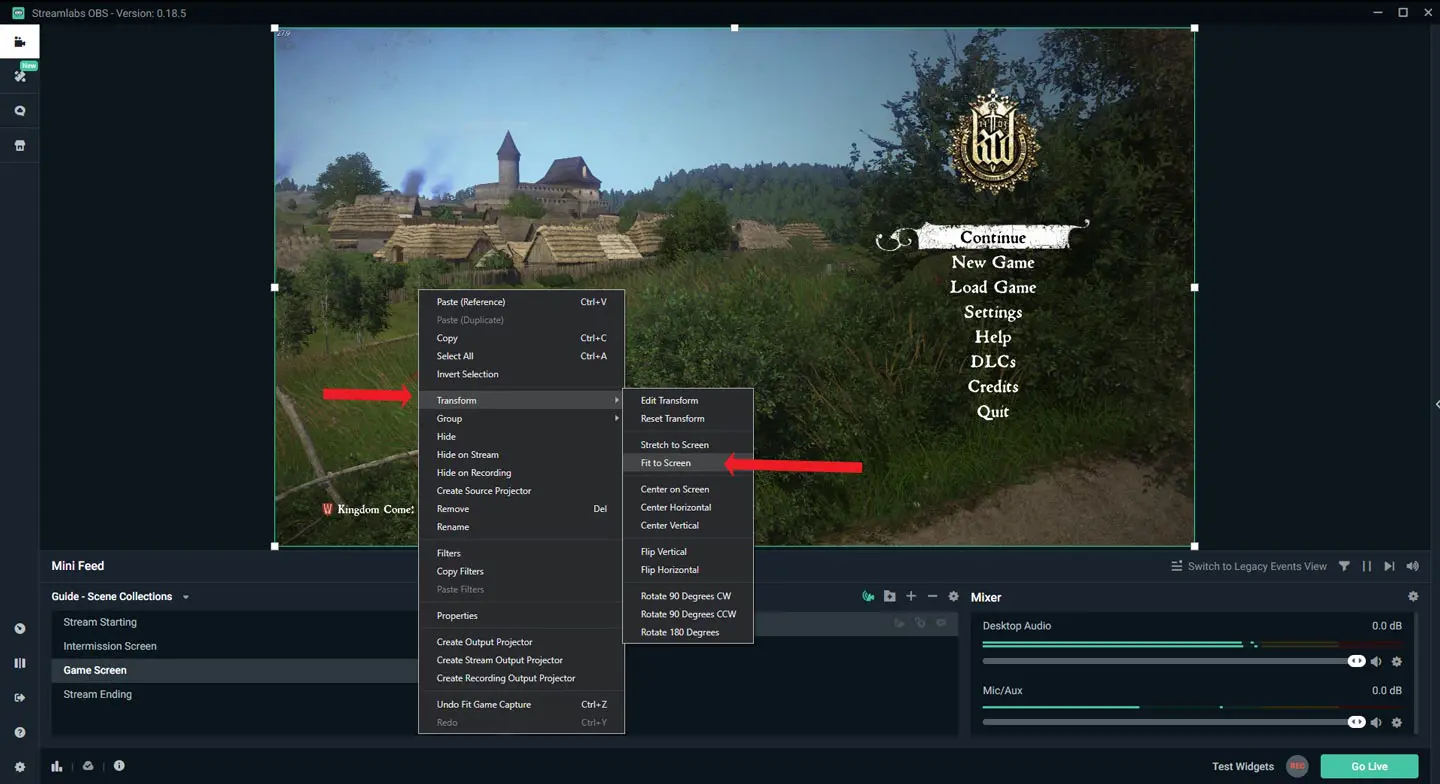Select Rotate 180 Degrees
Viewport: 1440px width, 784px height.
click(x=687, y=632)
